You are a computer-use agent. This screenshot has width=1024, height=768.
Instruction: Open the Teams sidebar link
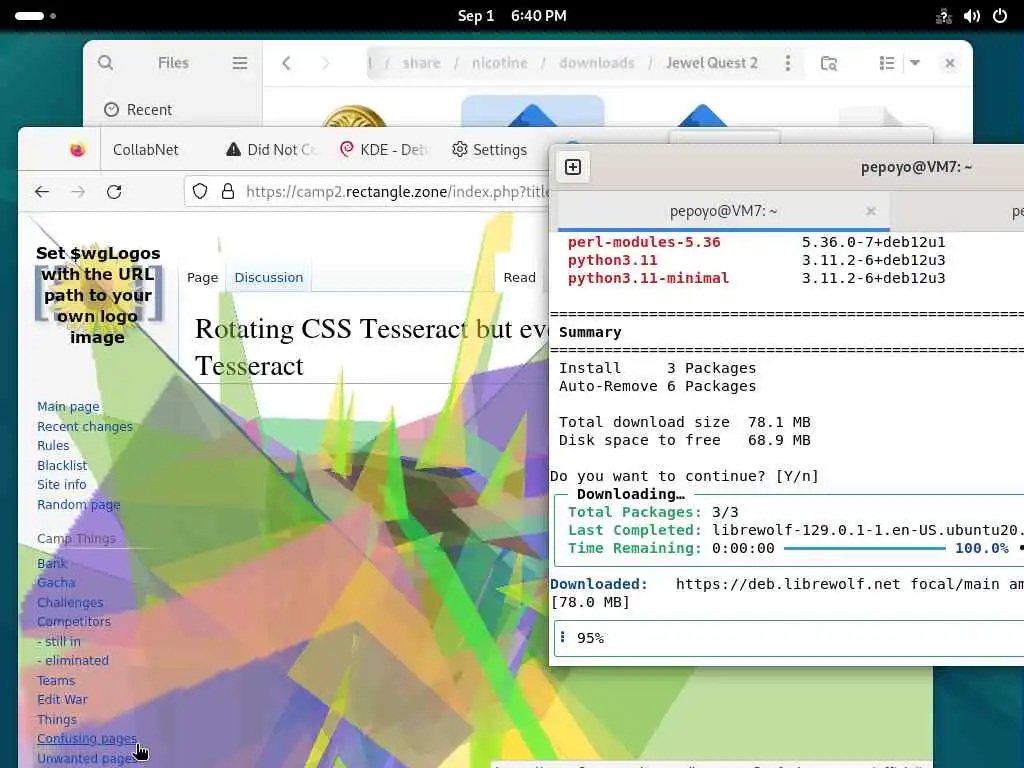[56, 680]
